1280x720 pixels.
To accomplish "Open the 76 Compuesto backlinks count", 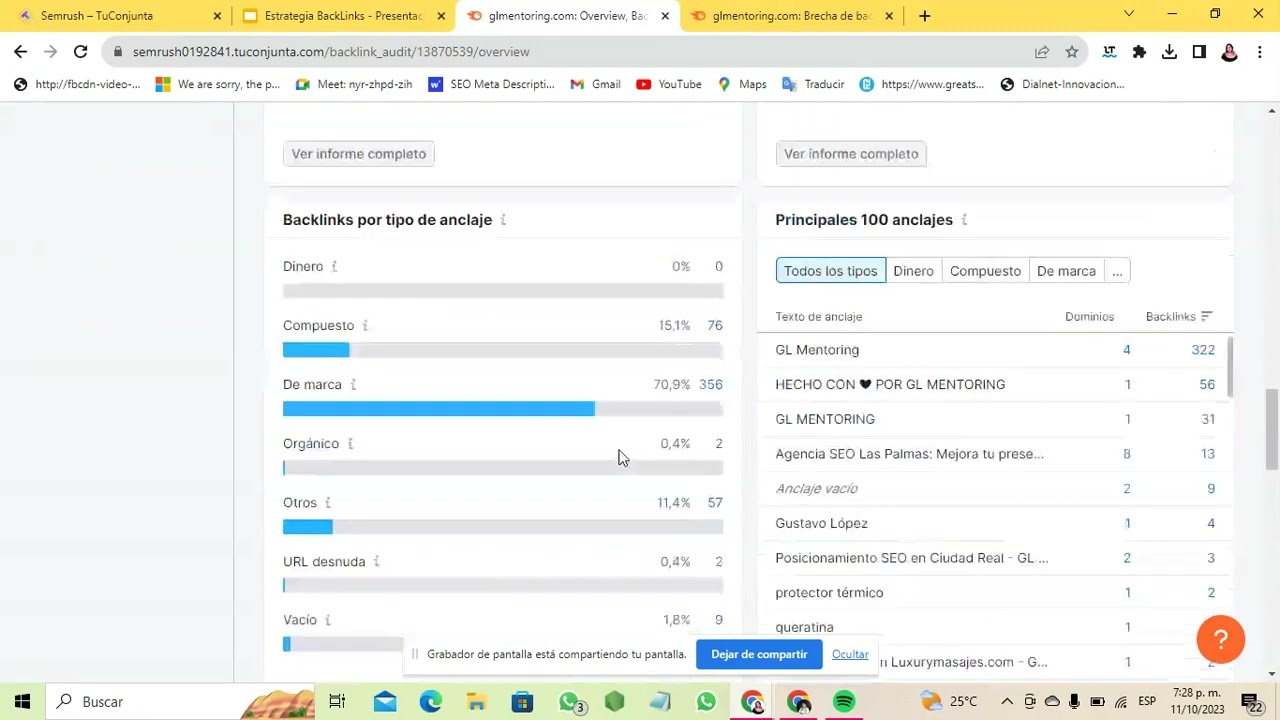I will point(714,326).
